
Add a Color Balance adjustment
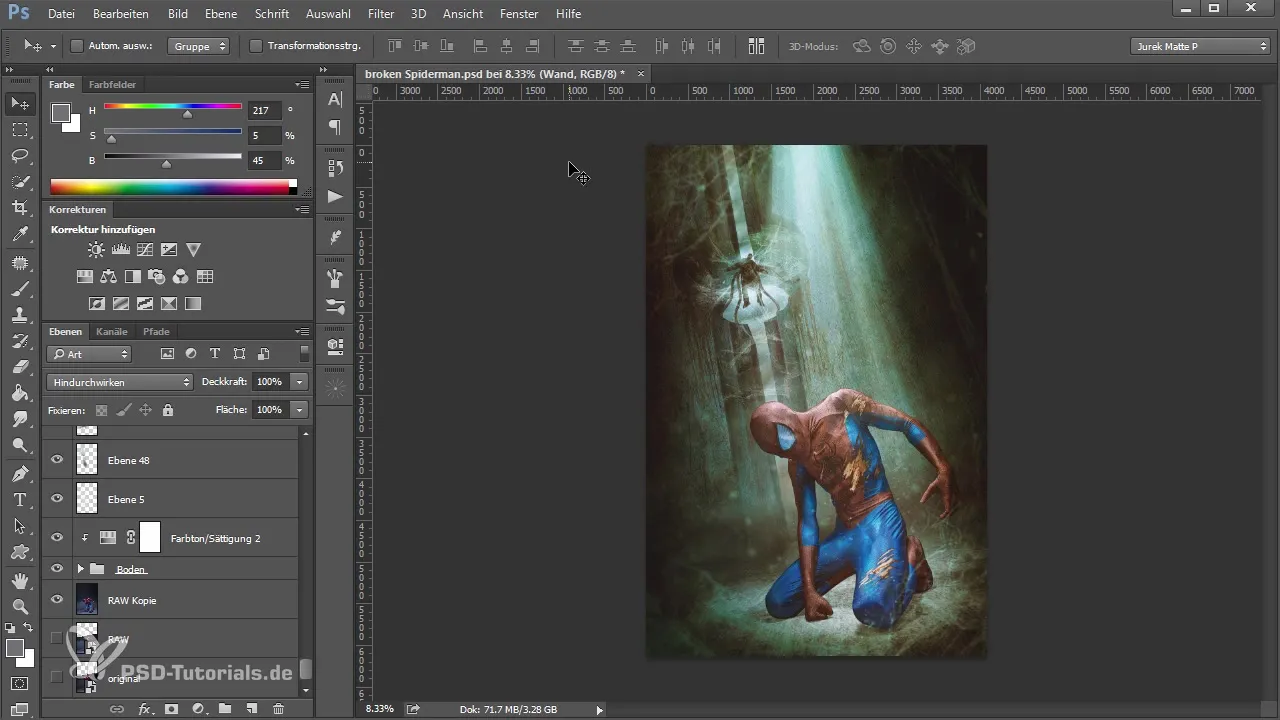[x=108, y=277]
